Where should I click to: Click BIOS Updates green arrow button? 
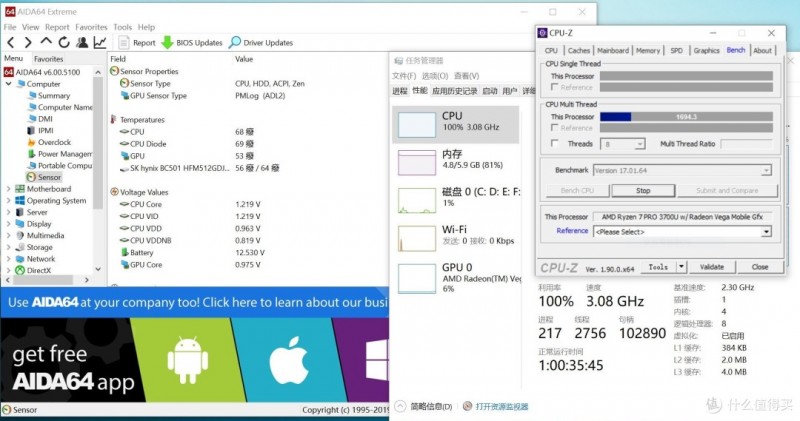(192, 43)
